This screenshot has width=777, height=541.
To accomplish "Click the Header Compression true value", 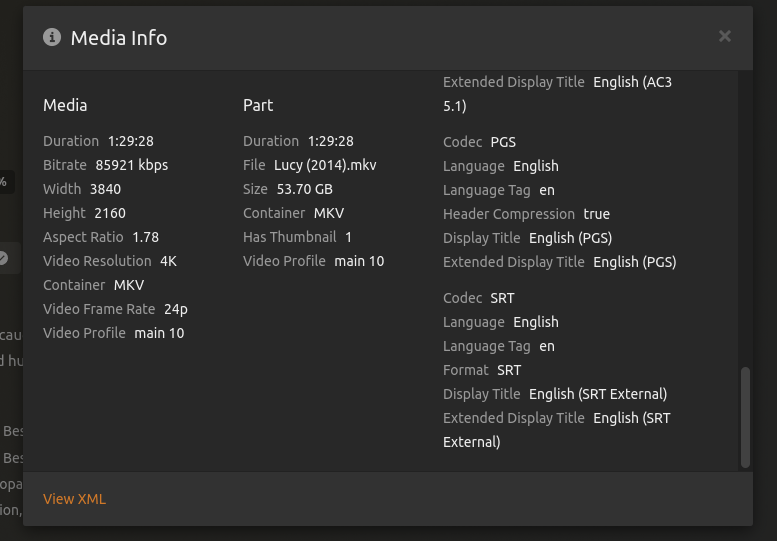I will pos(596,214).
